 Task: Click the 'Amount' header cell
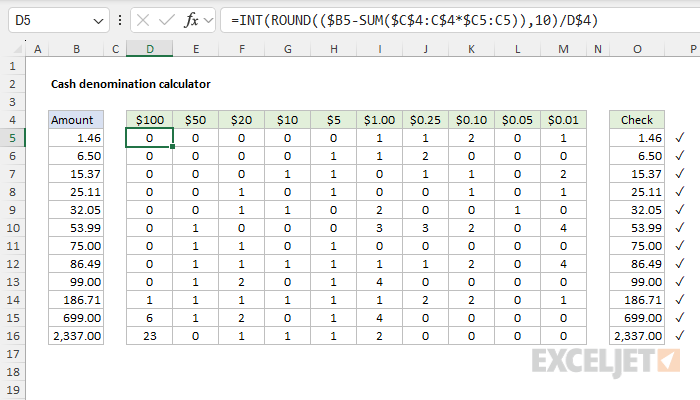coord(76,120)
